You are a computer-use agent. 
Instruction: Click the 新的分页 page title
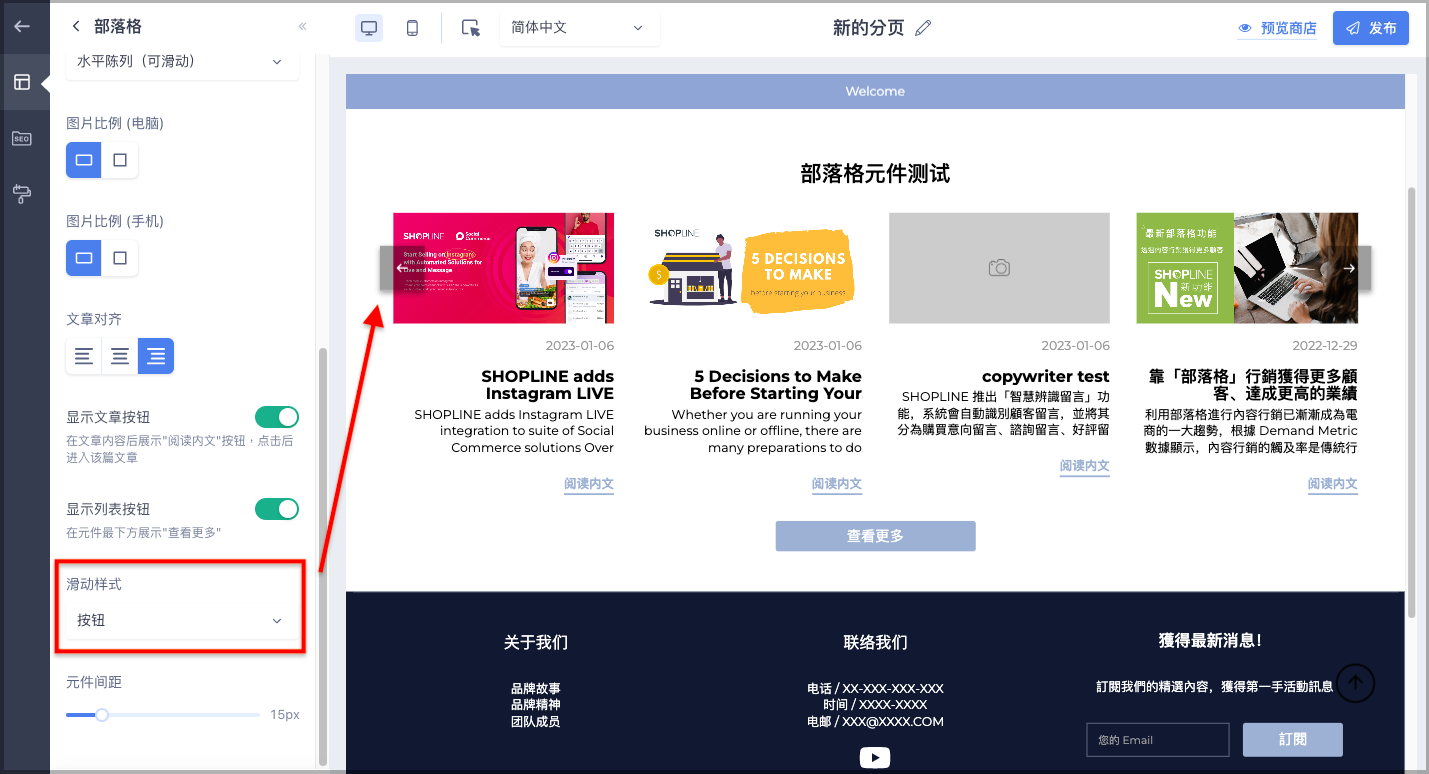[868, 28]
